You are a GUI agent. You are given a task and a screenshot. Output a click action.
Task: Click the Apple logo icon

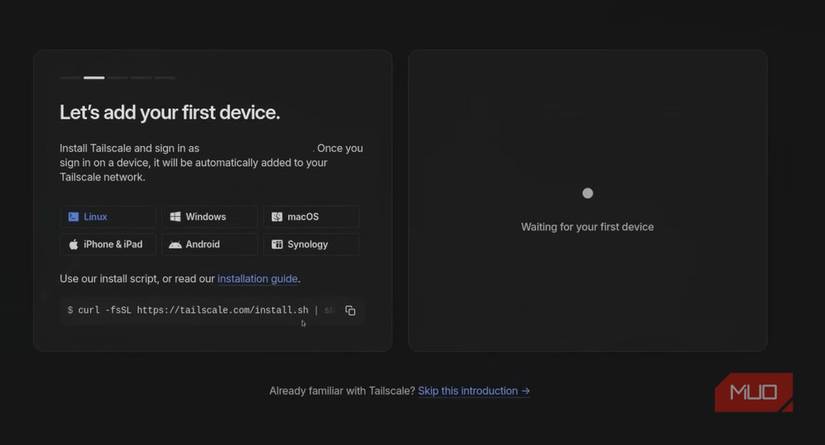click(x=73, y=244)
